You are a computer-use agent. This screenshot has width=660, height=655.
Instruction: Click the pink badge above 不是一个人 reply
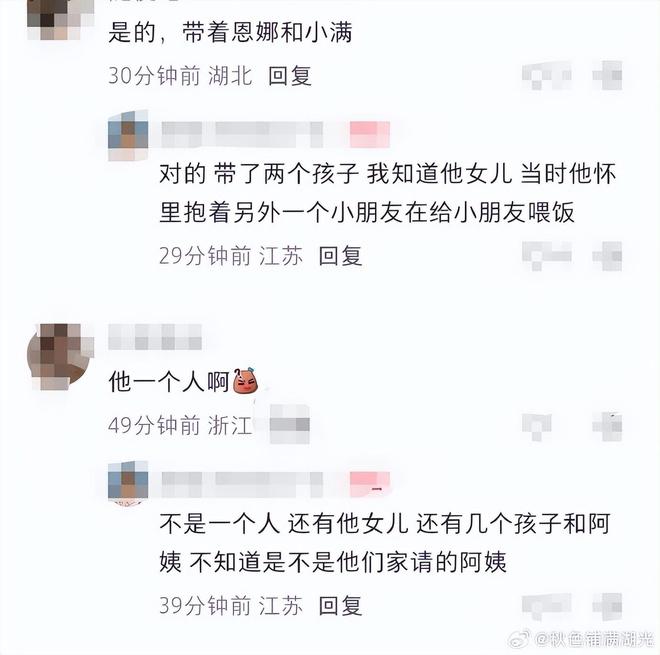(x=370, y=485)
